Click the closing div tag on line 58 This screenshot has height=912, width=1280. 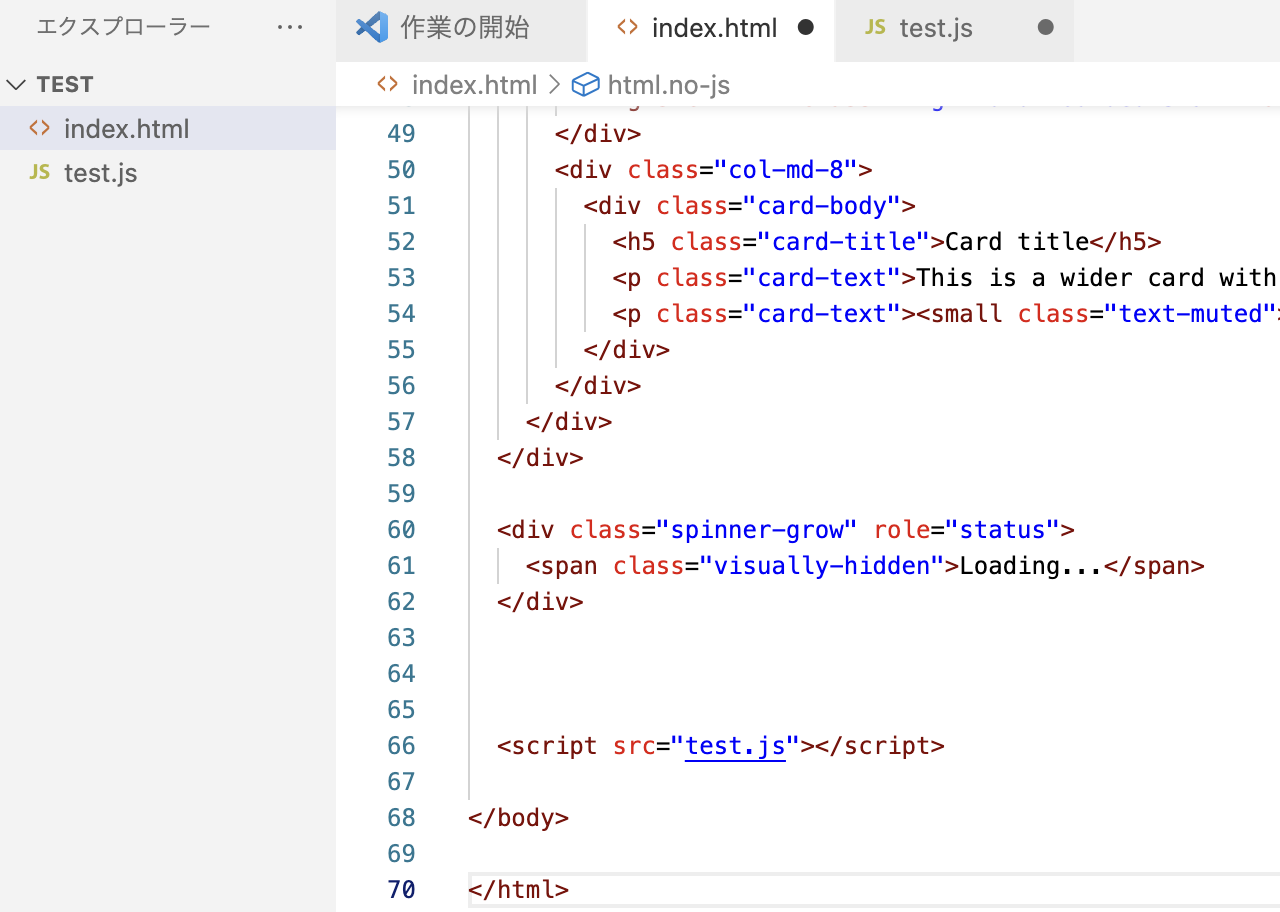click(540, 458)
